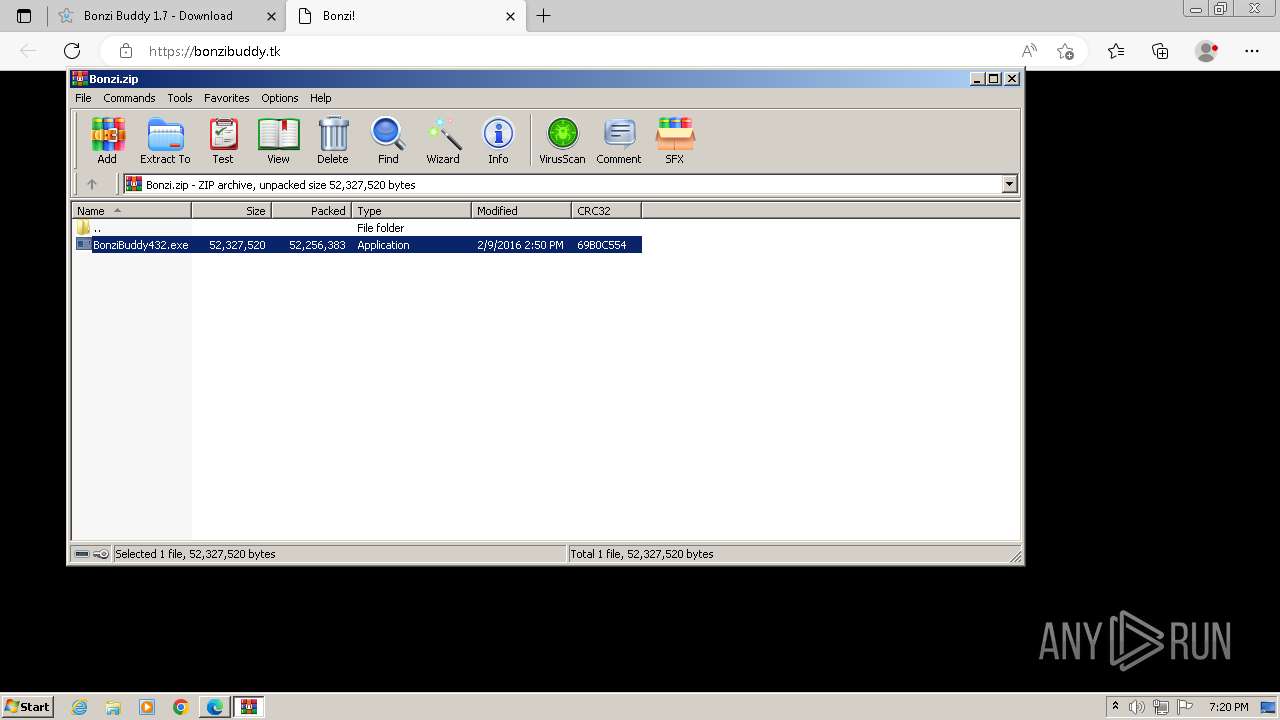Screen dimensions: 1280x720
Task: Show archive Info
Action: click(498, 140)
